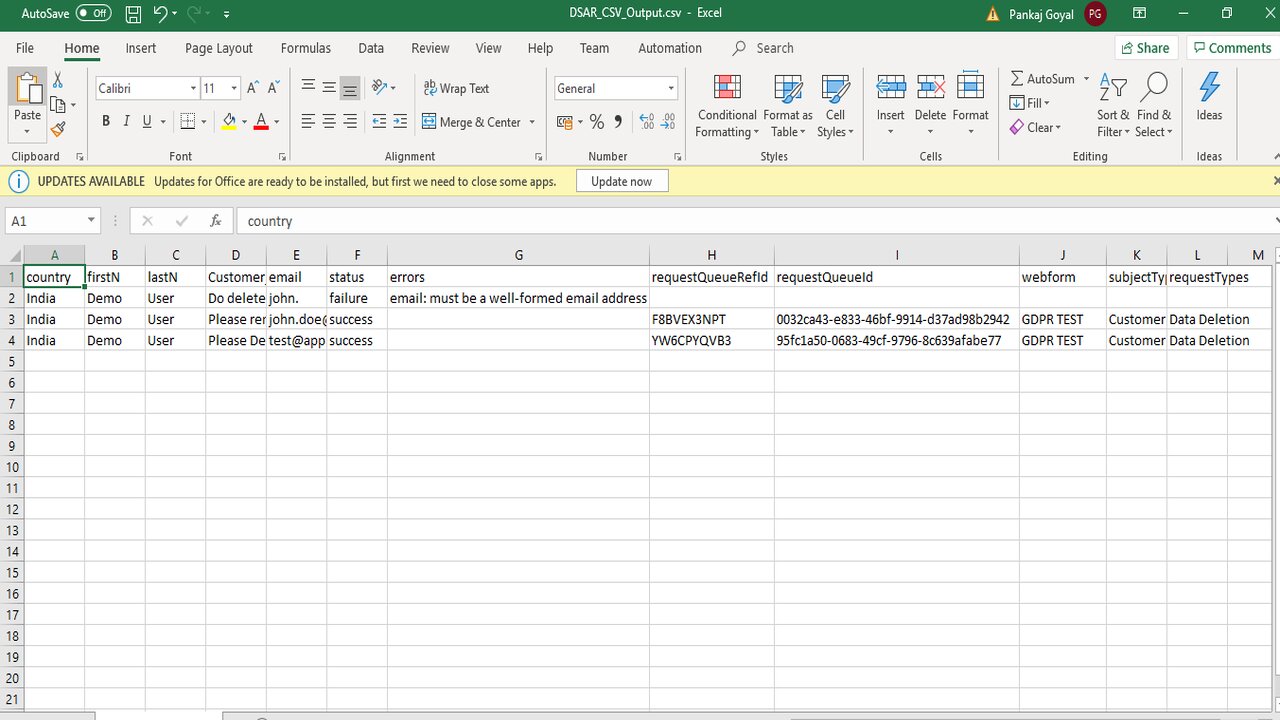The image size is (1280, 720).
Task: Click the Save icon in title bar
Action: pyautogui.click(x=133, y=14)
